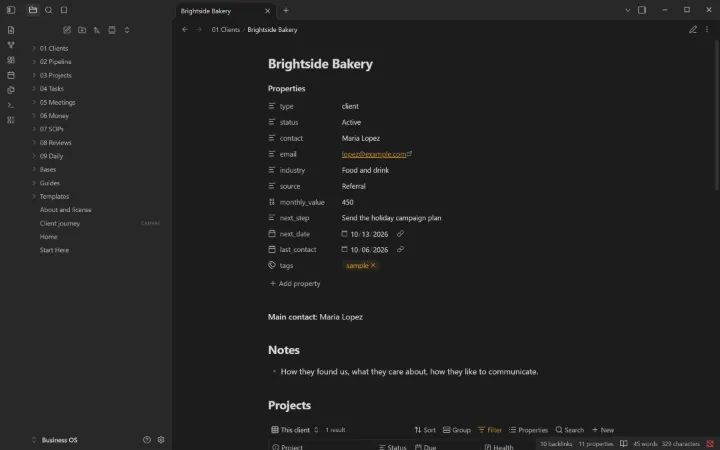Expand the 09 Daily folder
The image size is (720, 450).
pyautogui.click(x=34, y=156)
